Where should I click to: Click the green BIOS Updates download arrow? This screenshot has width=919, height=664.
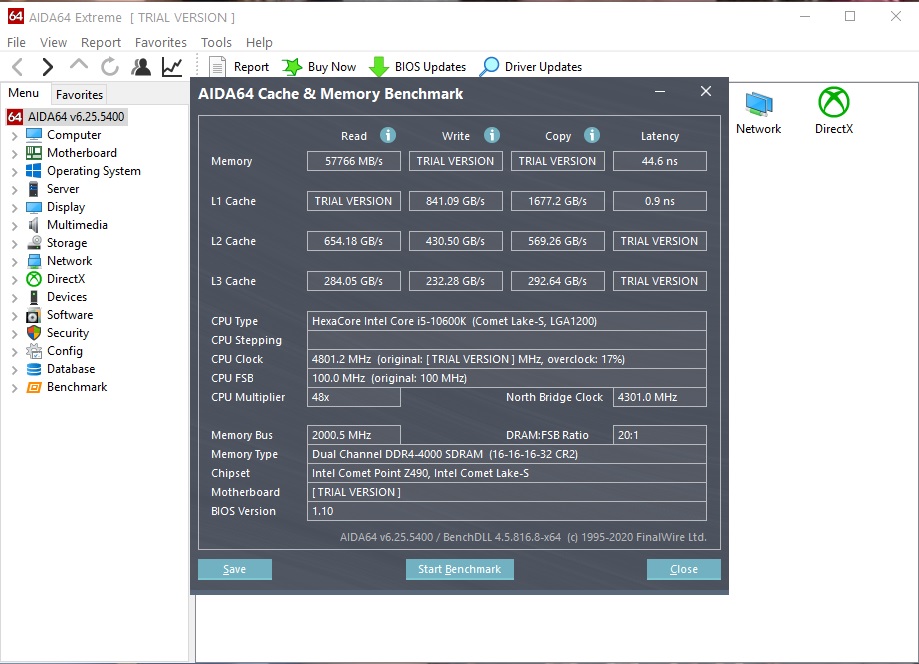pos(379,67)
